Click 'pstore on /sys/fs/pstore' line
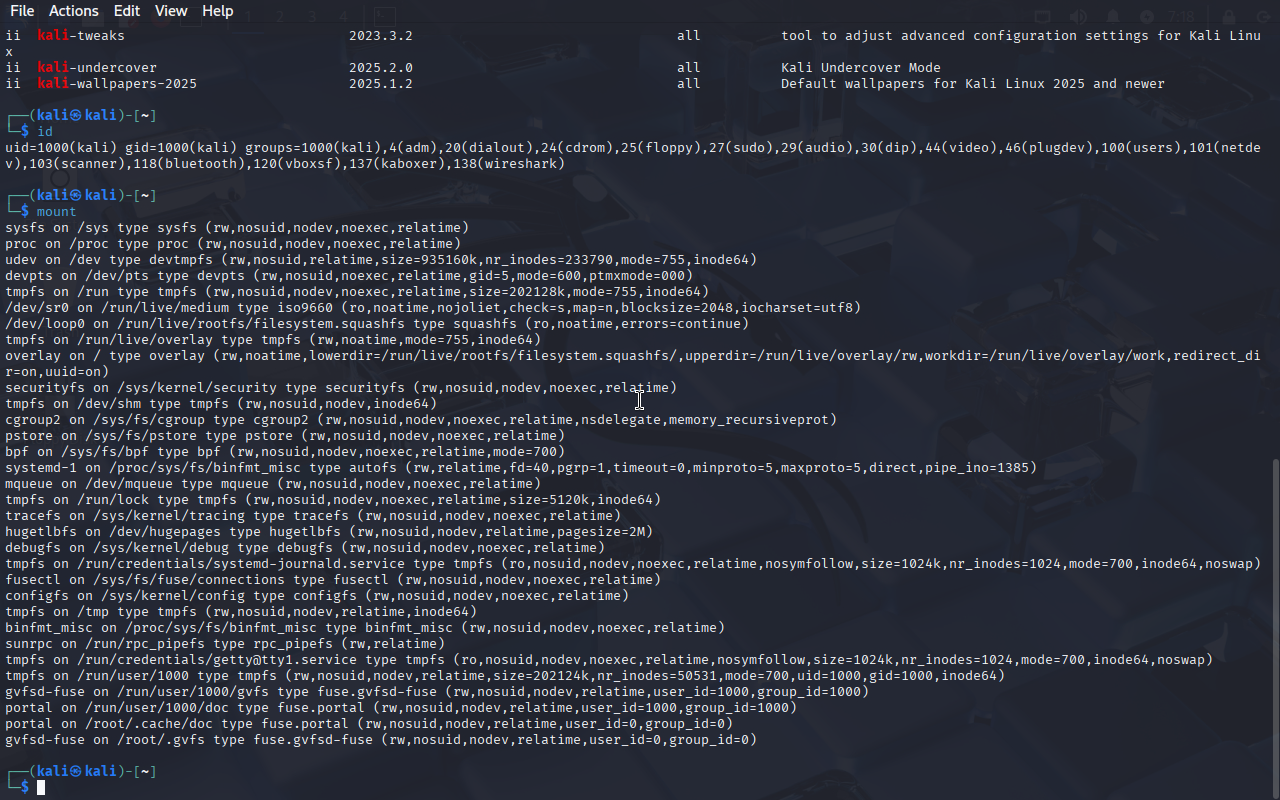The width and height of the screenshot is (1280, 800). [x=285, y=435]
